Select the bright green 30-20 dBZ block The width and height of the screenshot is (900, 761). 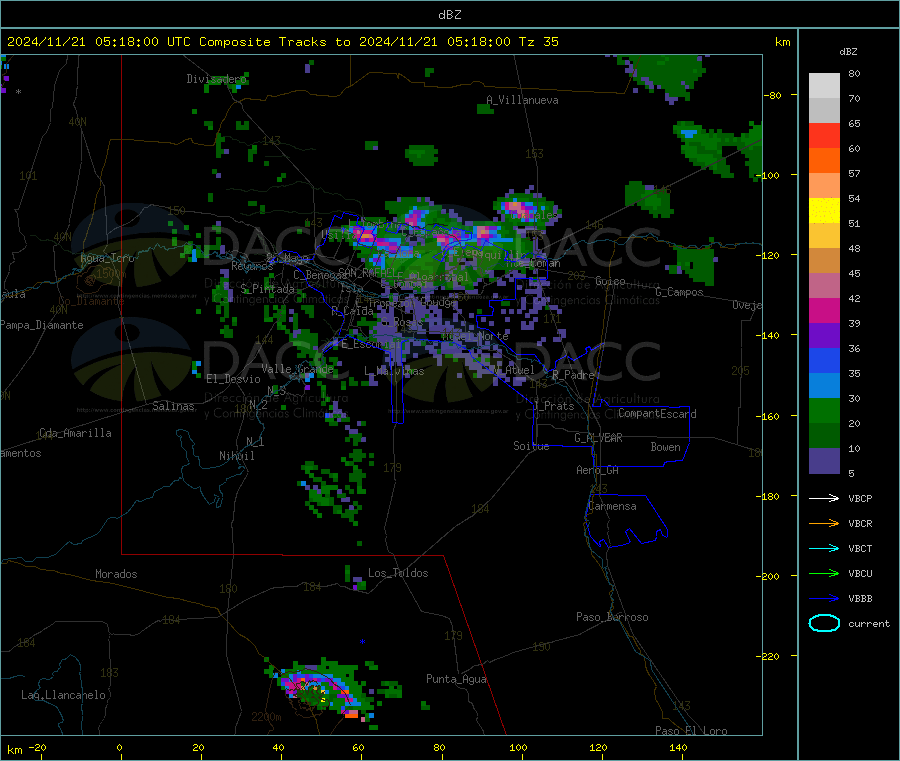point(824,410)
